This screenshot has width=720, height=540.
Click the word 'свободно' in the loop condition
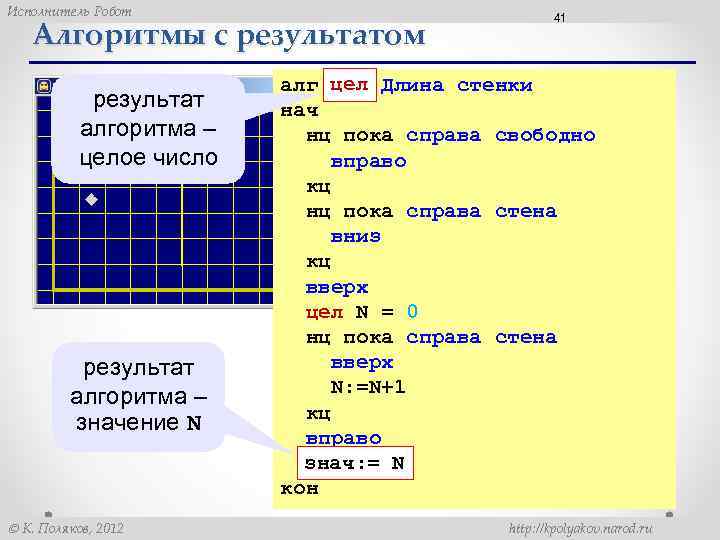click(x=545, y=136)
